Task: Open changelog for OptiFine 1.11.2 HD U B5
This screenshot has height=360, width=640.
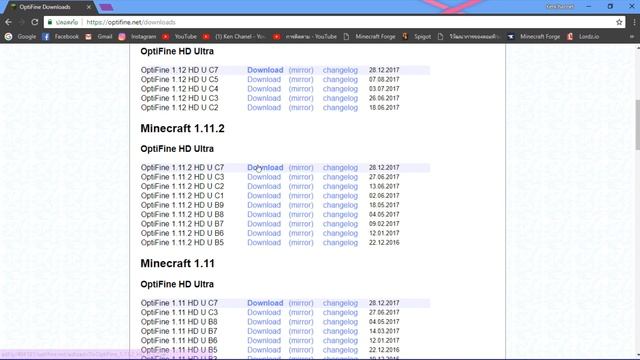Action: [340, 243]
